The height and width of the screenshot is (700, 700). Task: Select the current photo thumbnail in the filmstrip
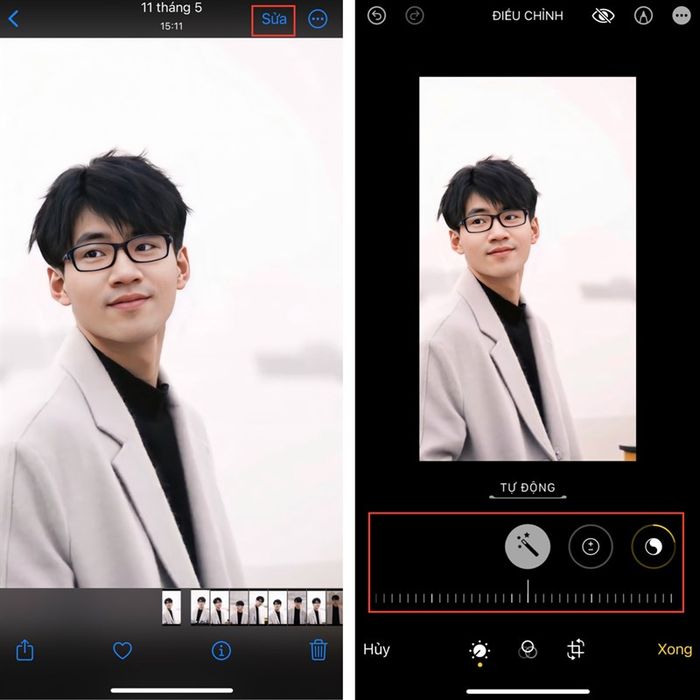tap(171, 607)
